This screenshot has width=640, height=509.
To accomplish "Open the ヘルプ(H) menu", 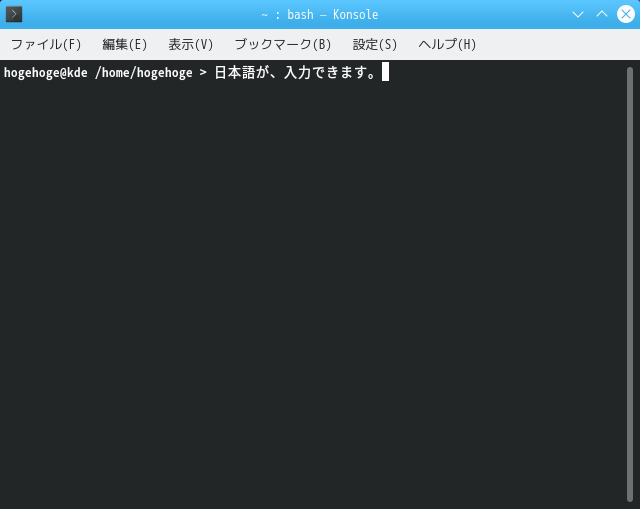I will (x=447, y=44).
